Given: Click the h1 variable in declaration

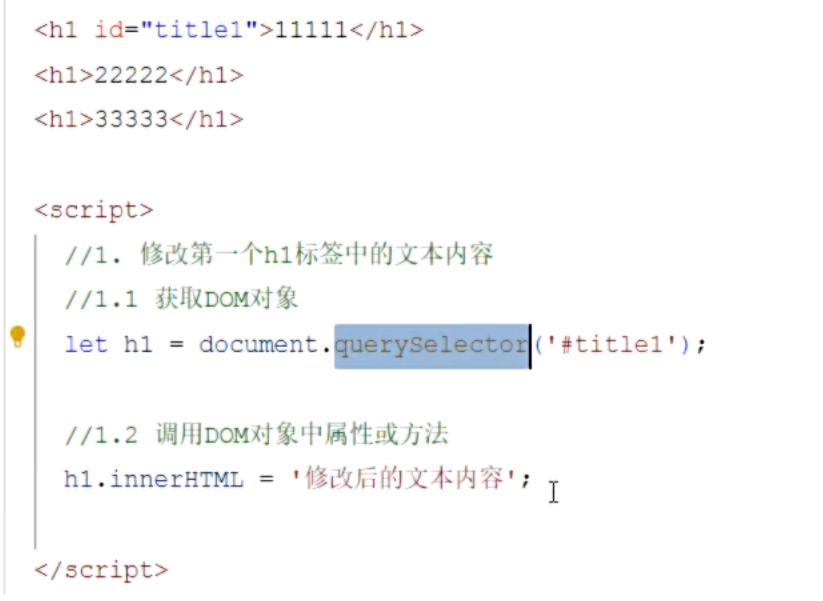Looking at the screenshot, I should (x=138, y=345).
